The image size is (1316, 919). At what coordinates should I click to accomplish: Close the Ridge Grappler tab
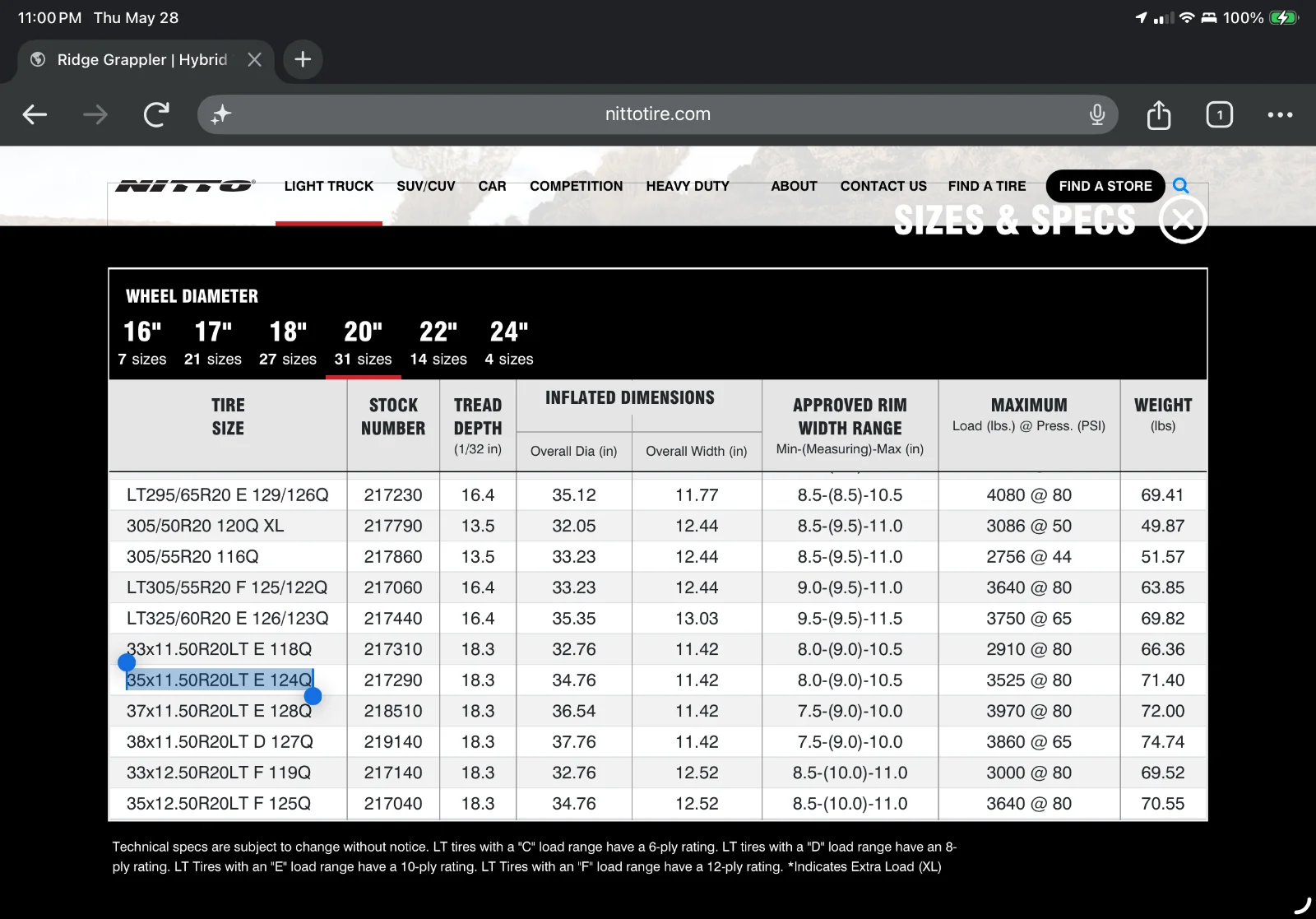[255, 59]
